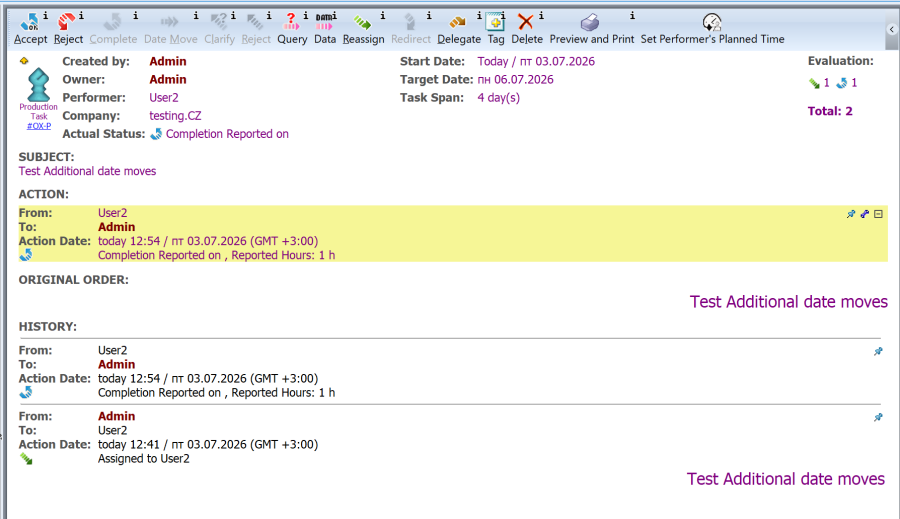Screen dimensions: 900x519
Task: Click the company value 'testing.CZ'
Action: (175, 116)
